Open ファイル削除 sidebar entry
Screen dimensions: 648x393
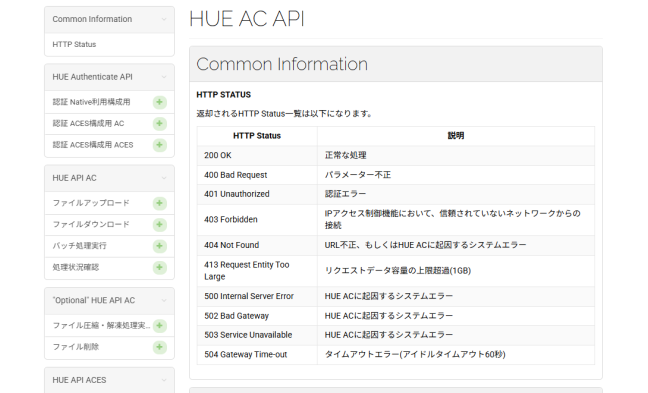pos(76,347)
